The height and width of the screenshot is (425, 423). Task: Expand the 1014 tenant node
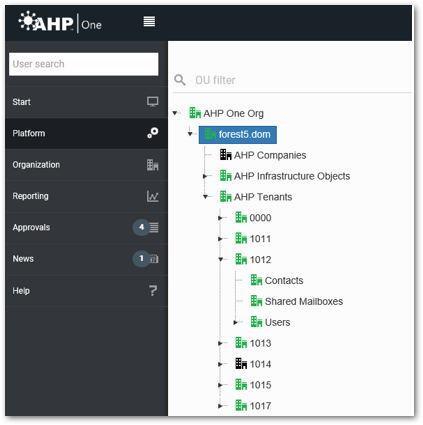click(x=220, y=364)
